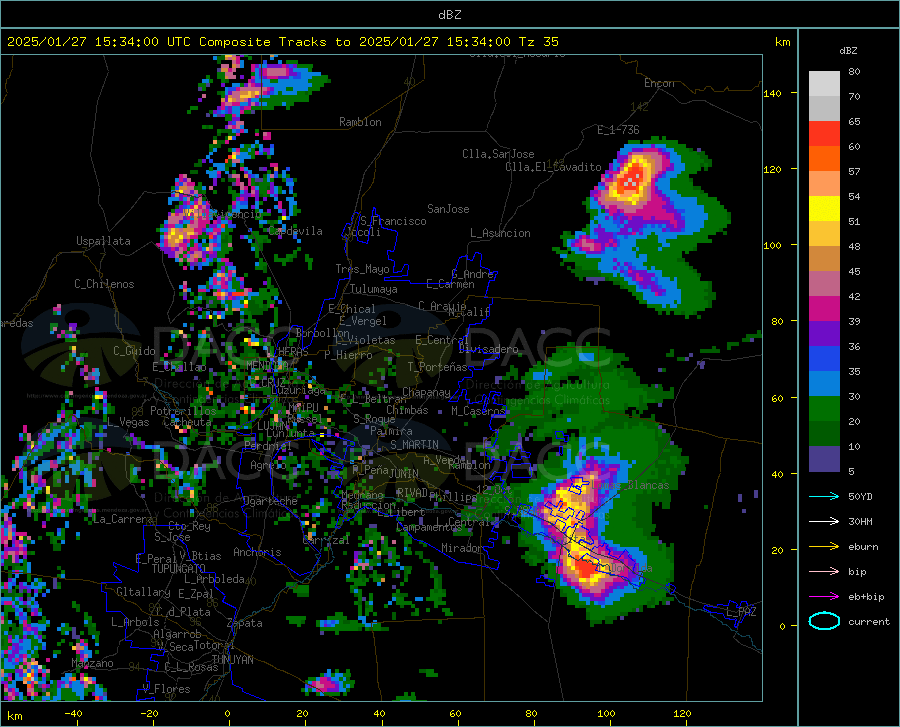
Task: Click the eb+bip magenta arrow legend icon
Action: pos(824,597)
